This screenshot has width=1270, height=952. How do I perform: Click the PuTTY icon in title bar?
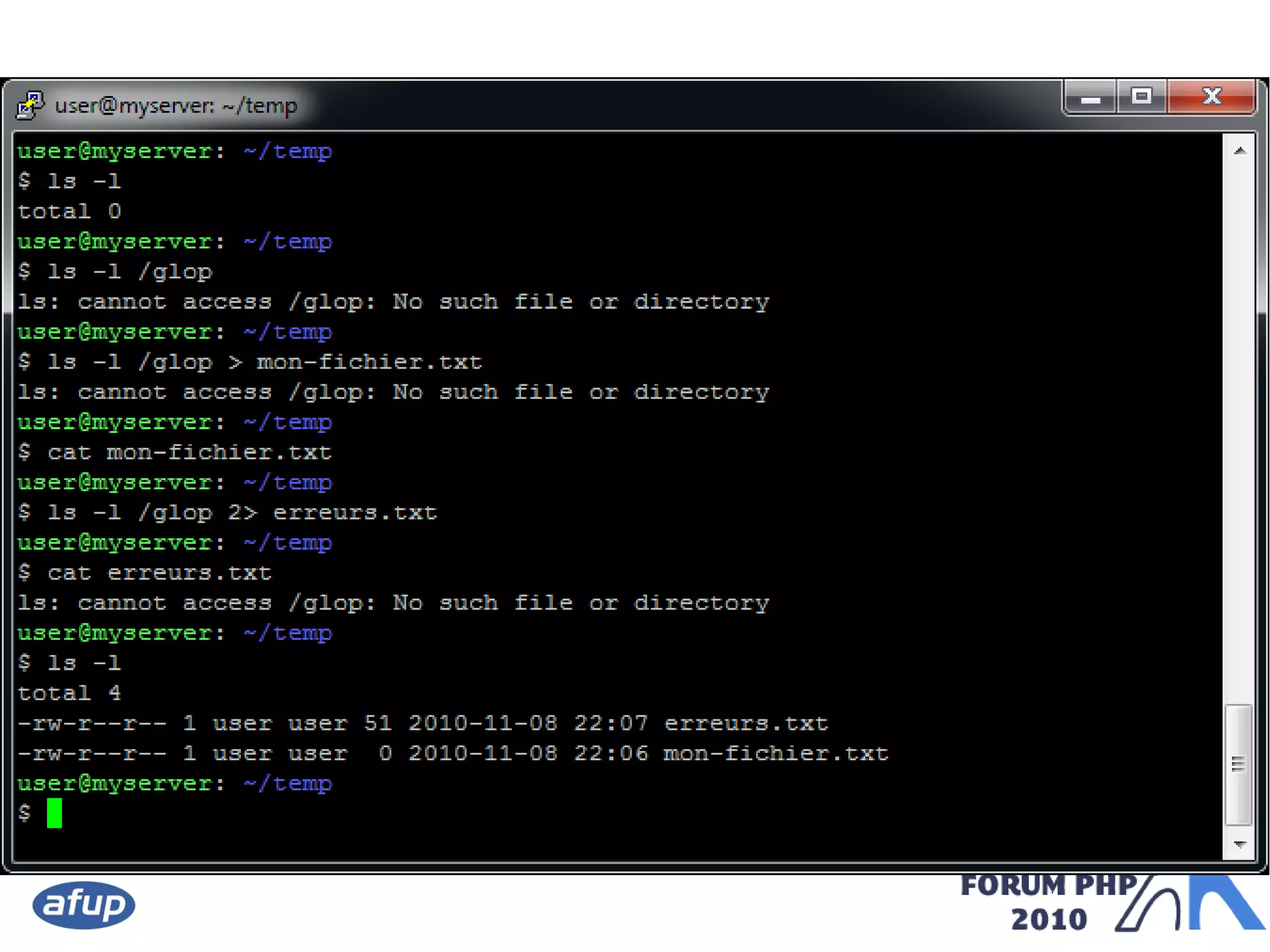click(x=30, y=105)
